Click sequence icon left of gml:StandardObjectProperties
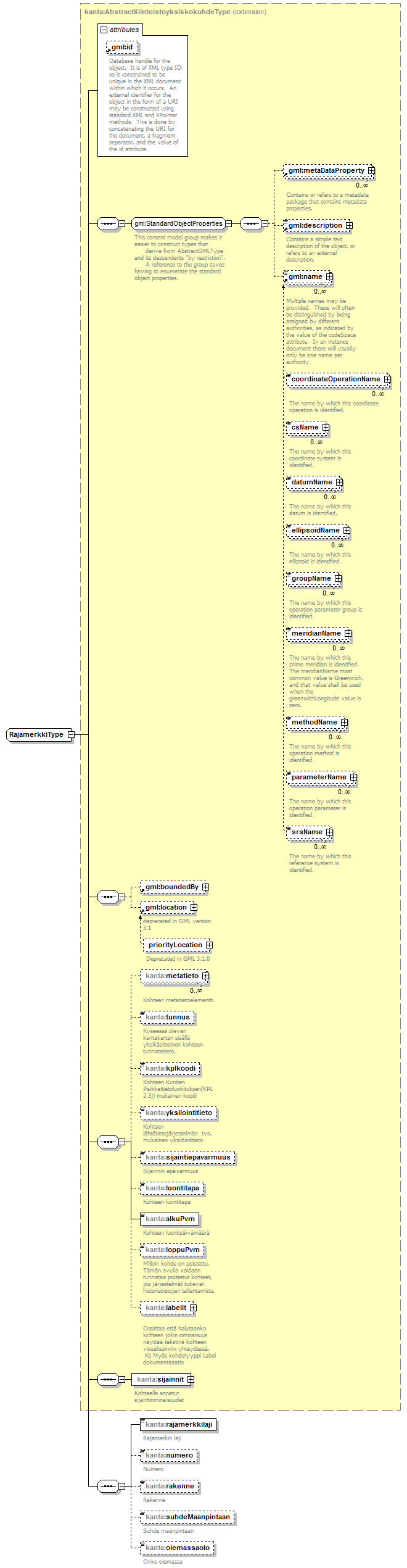 (109, 223)
